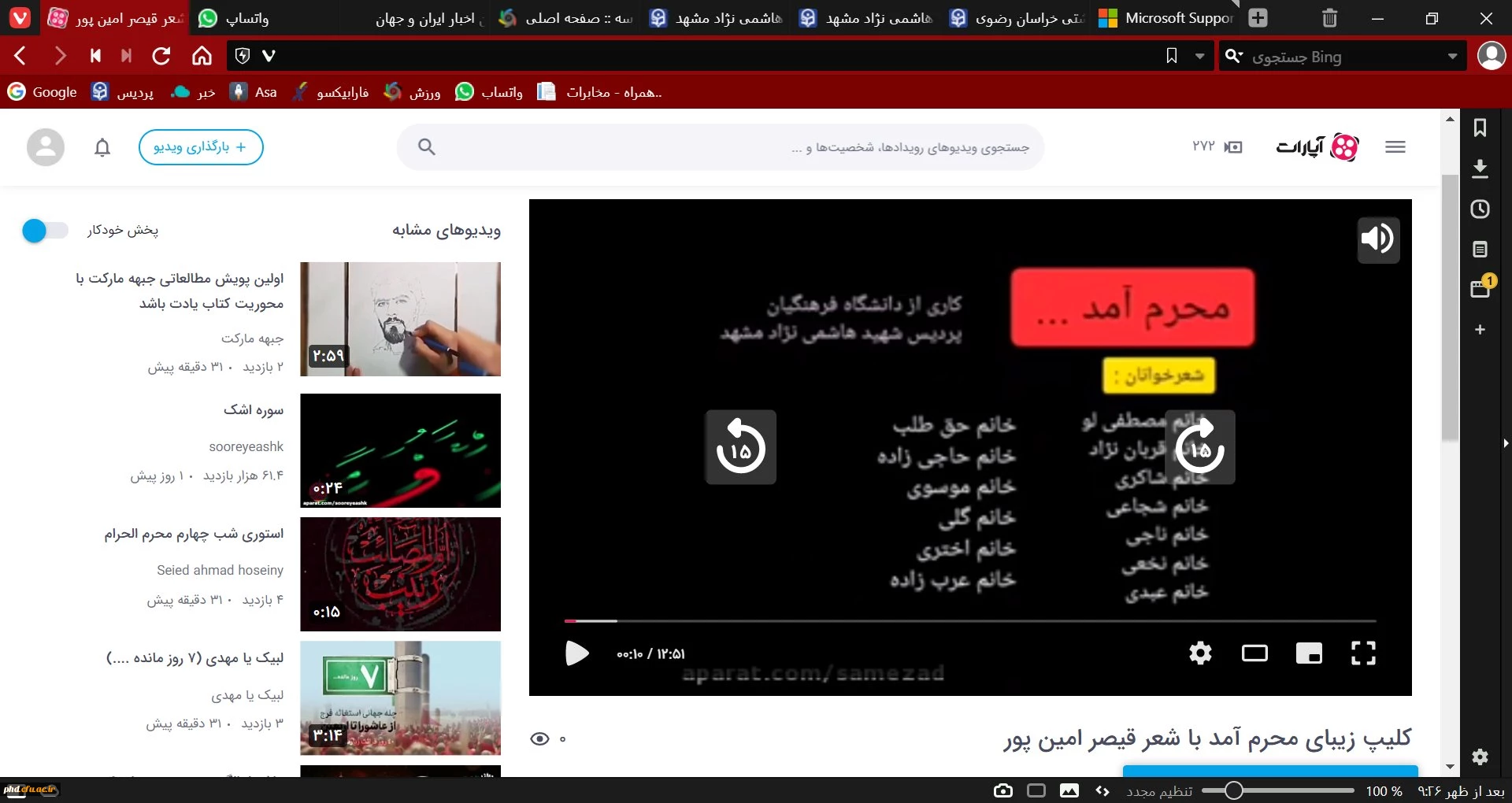Rewind video 15 seconds

740,447
